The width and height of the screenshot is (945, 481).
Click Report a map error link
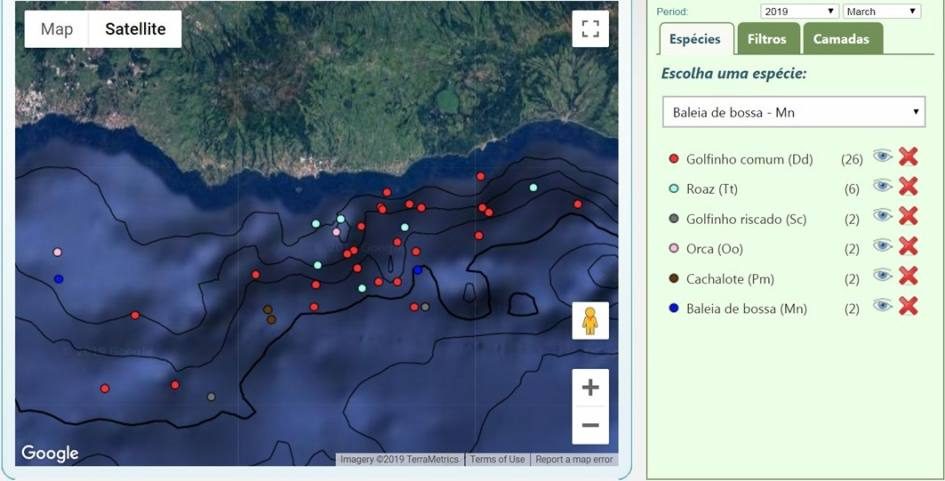click(x=574, y=460)
